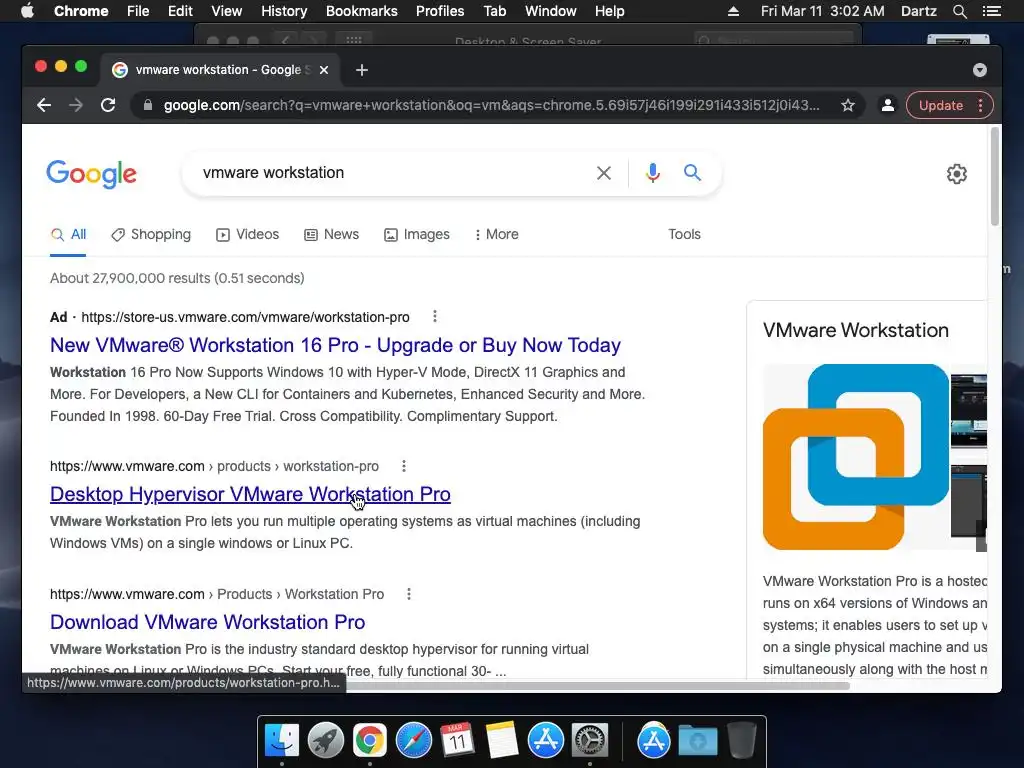This screenshot has height=768, width=1024.
Task: Open Google quick settings gear
Action: pos(957,174)
